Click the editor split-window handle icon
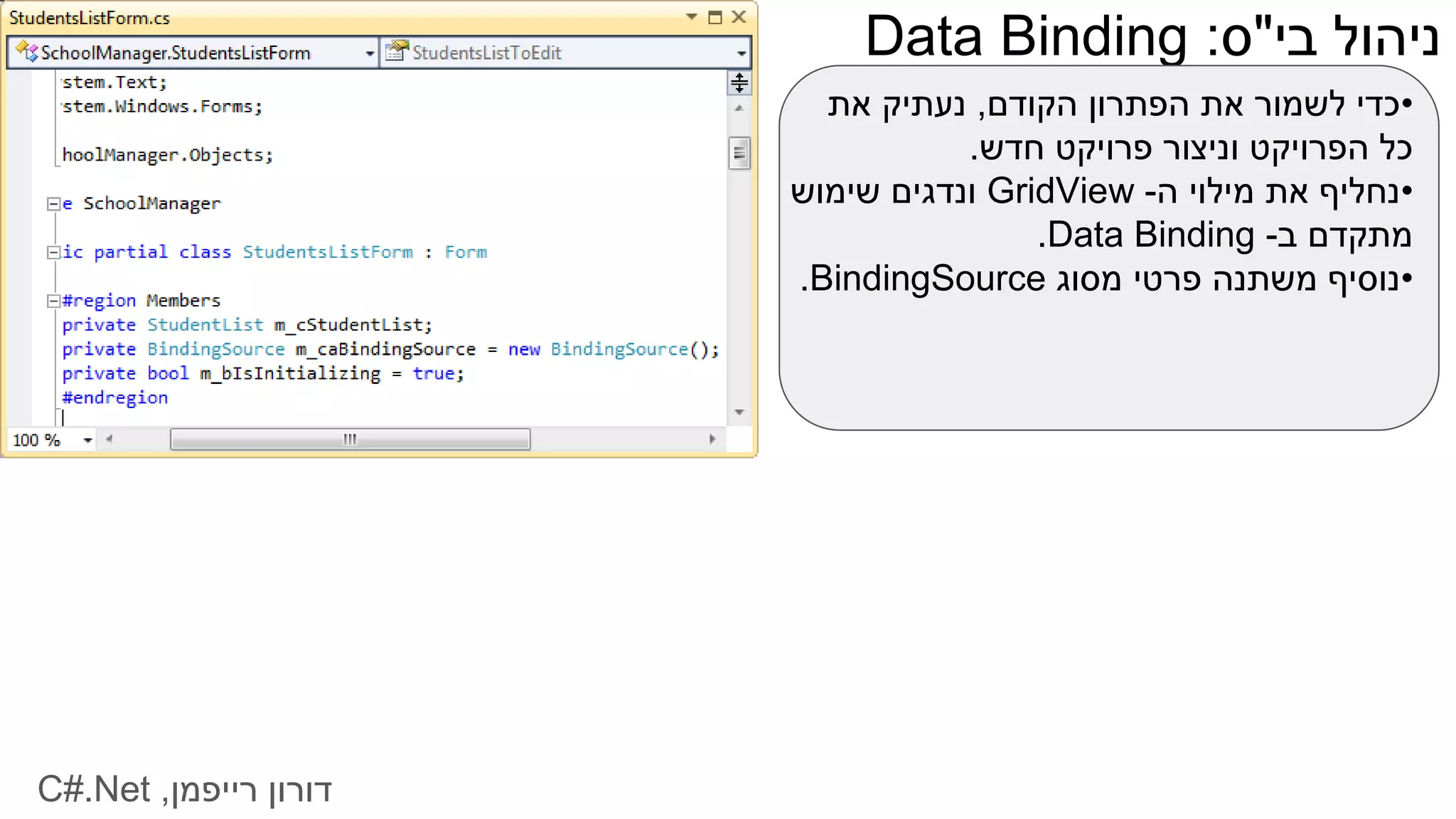Viewport: 1456px width, 819px height. point(739,83)
